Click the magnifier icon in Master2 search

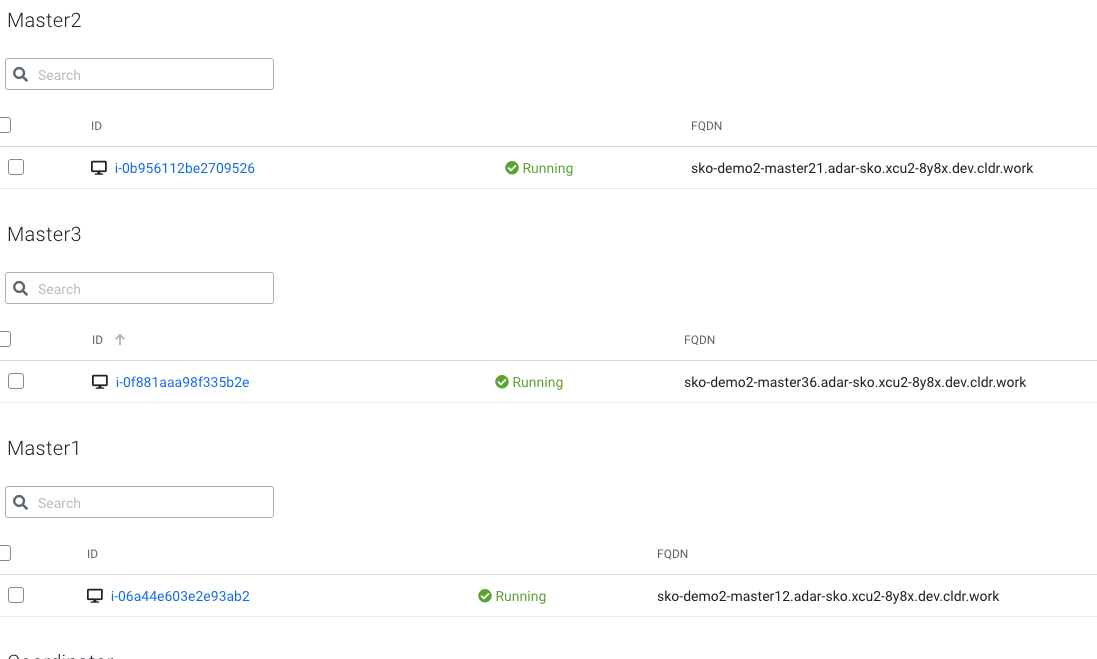point(21,75)
